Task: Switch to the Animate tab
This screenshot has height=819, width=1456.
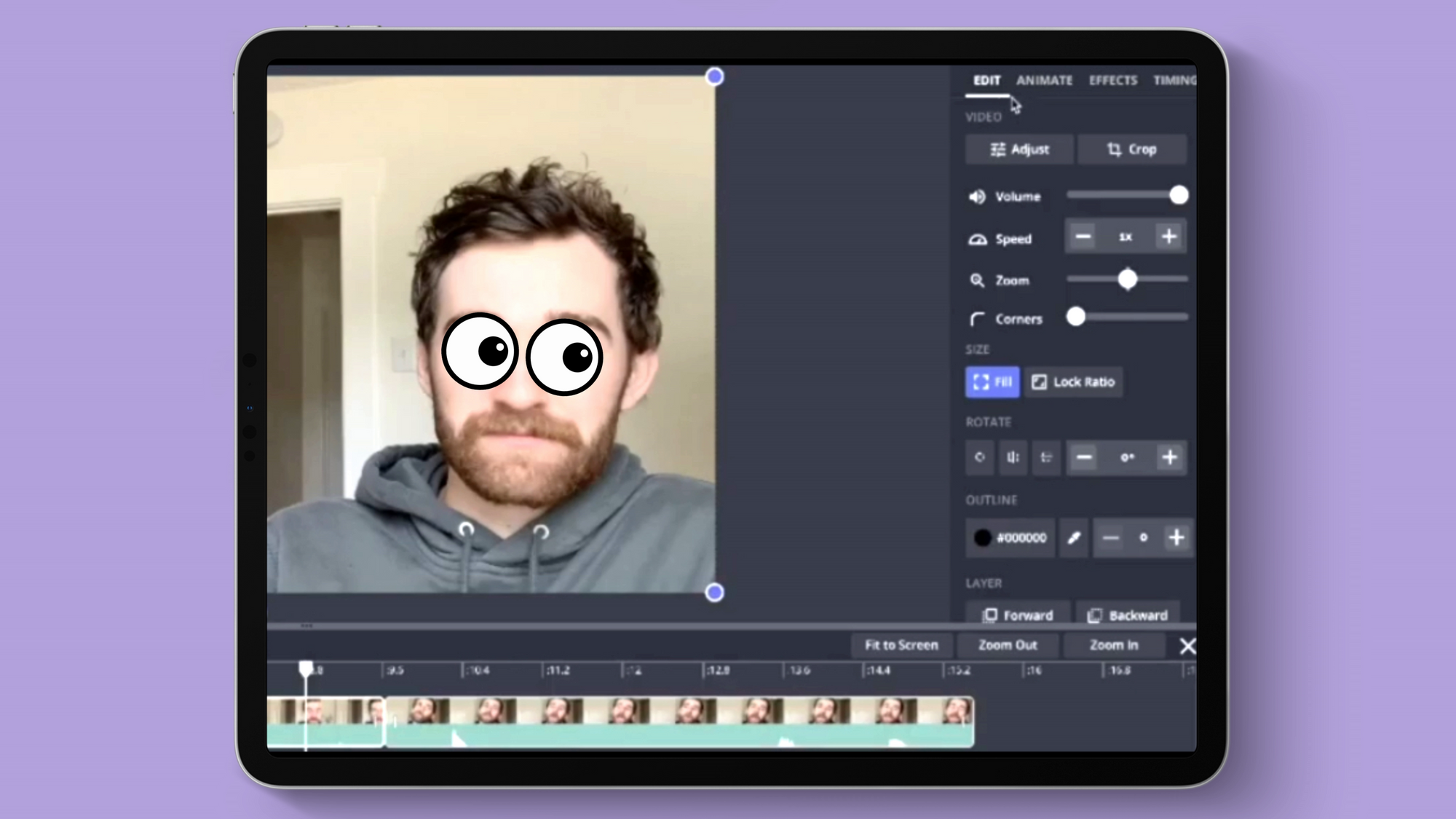Action: click(1044, 80)
